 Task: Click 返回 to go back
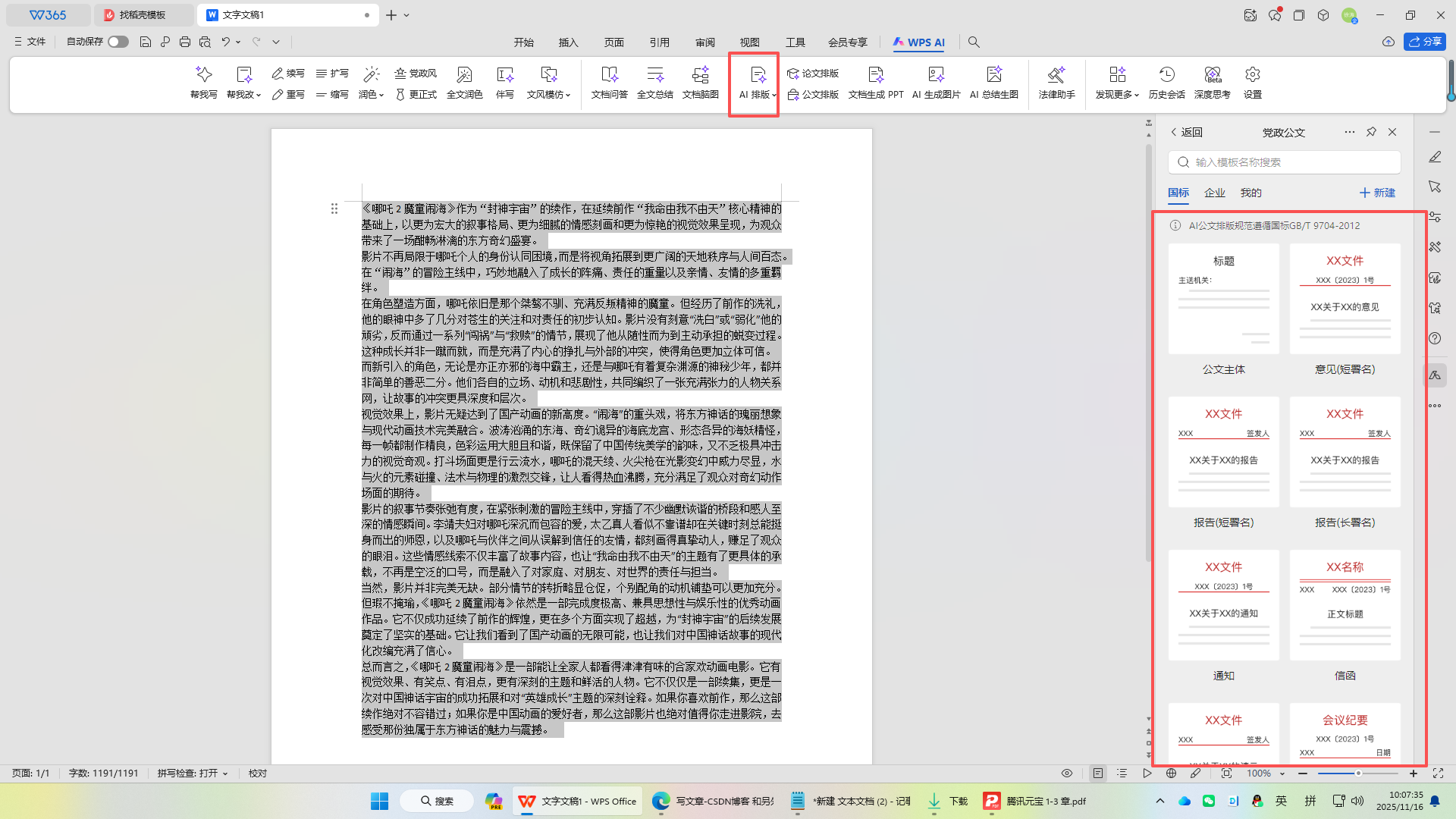coord(1191,132)
